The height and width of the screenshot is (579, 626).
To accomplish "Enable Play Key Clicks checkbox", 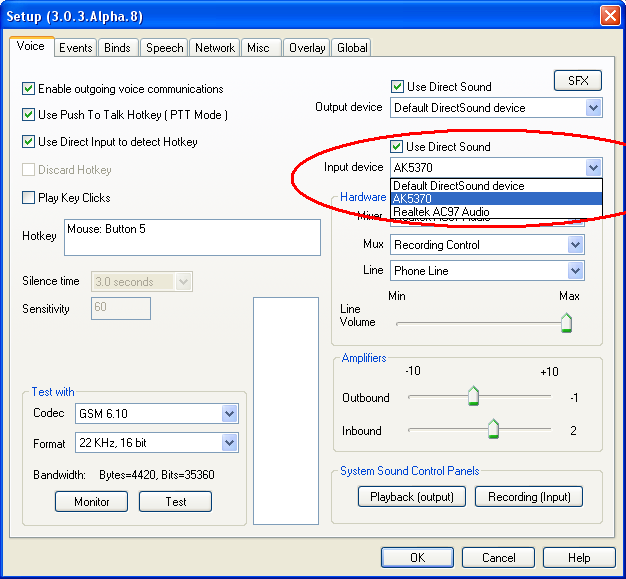I will coord(29,198).
